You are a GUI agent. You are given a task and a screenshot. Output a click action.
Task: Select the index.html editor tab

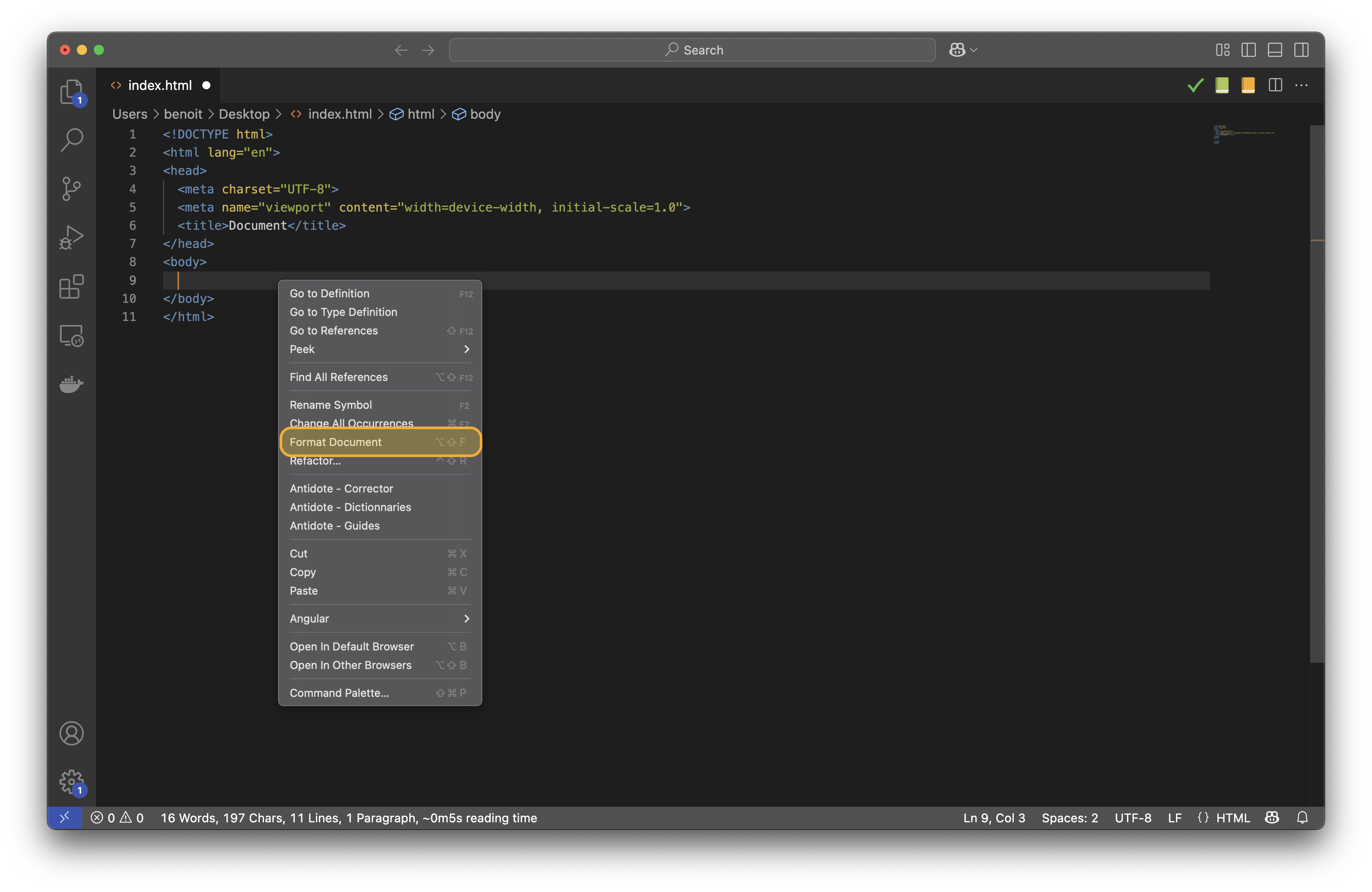click(x=159, y=85)
